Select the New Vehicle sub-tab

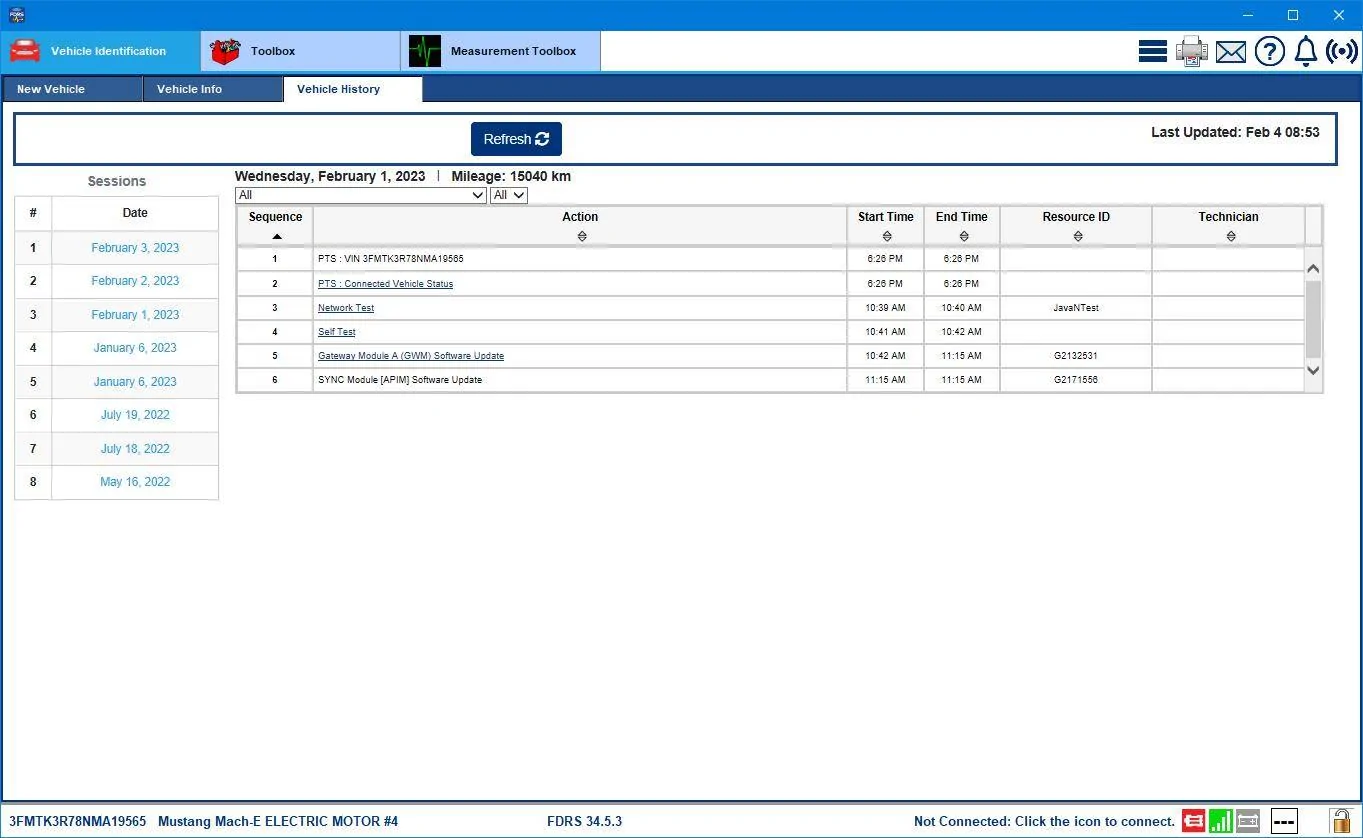[72, 89]
